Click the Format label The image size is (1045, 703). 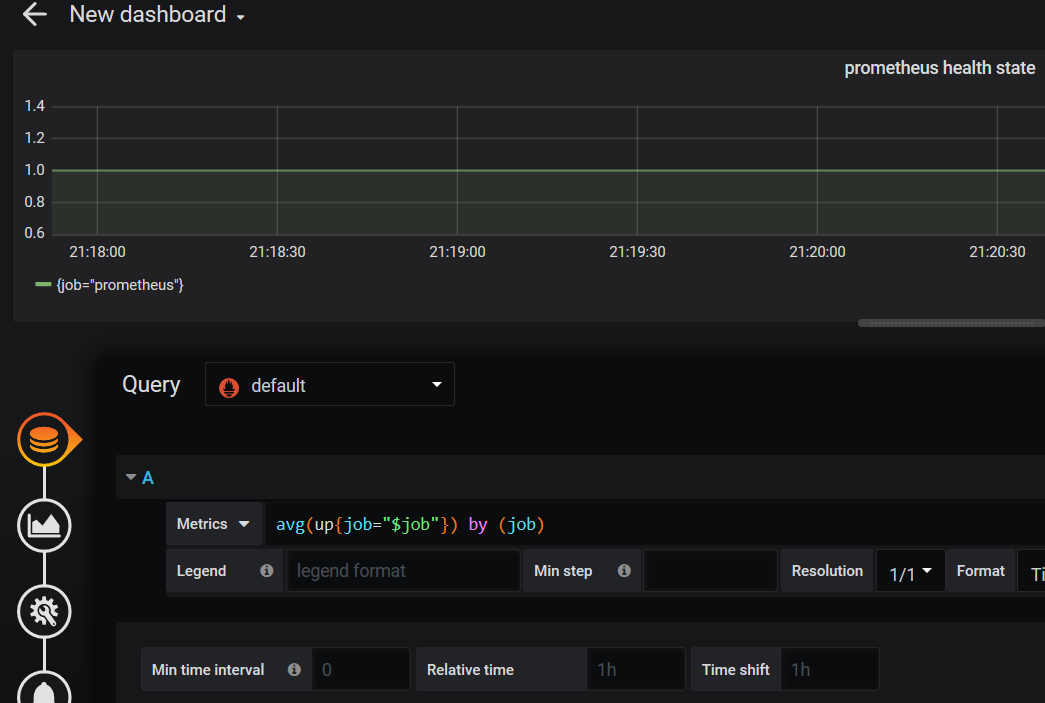[x=980, y=570]
